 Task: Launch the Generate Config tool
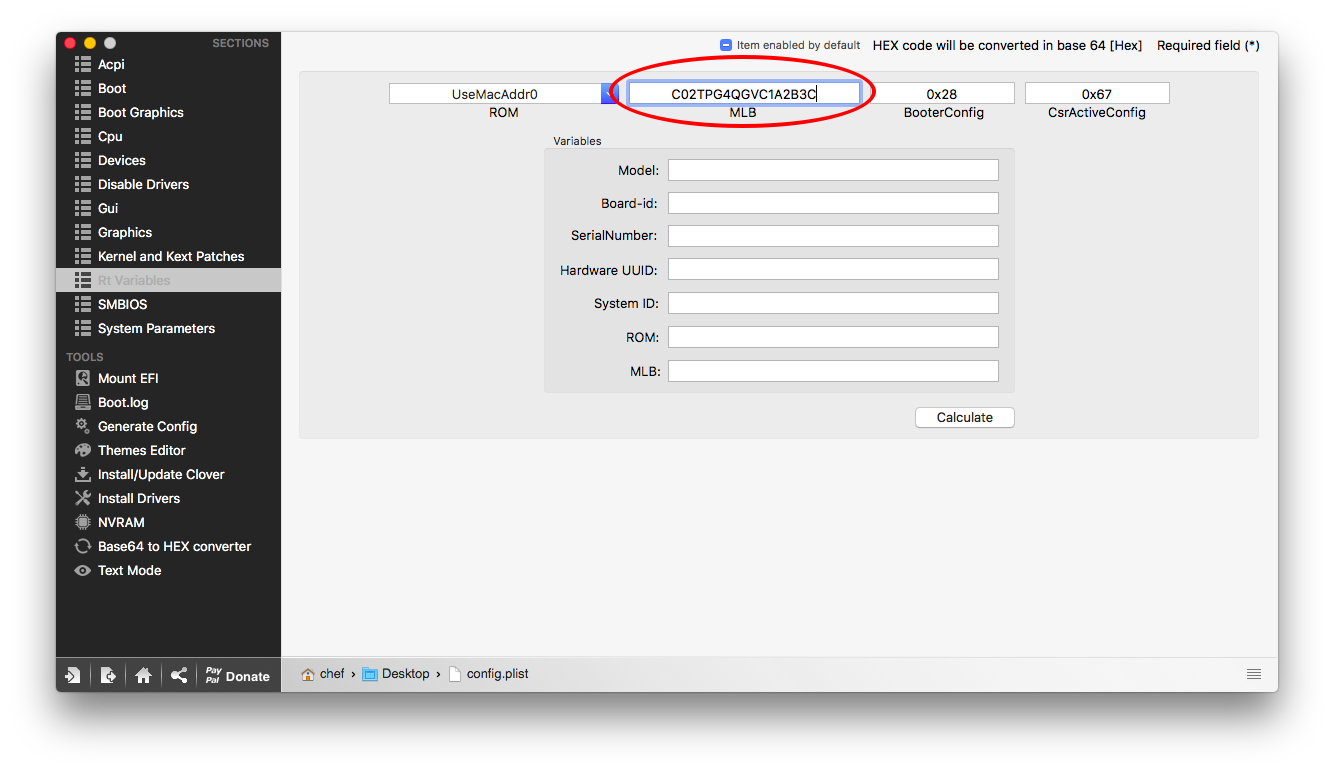point(136,426)
